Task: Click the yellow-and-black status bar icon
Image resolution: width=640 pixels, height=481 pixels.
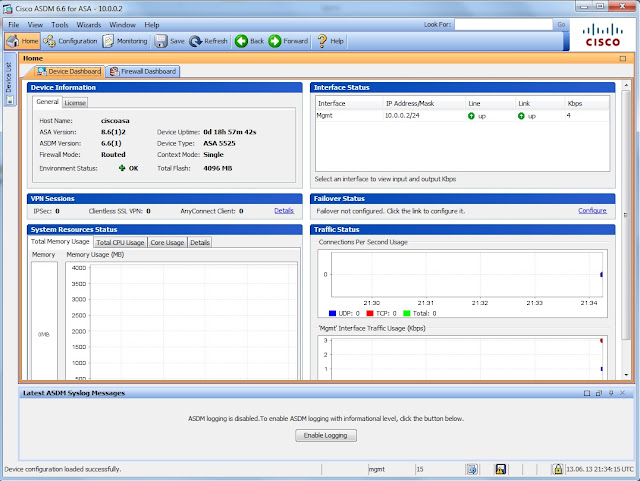Action: 501,470
